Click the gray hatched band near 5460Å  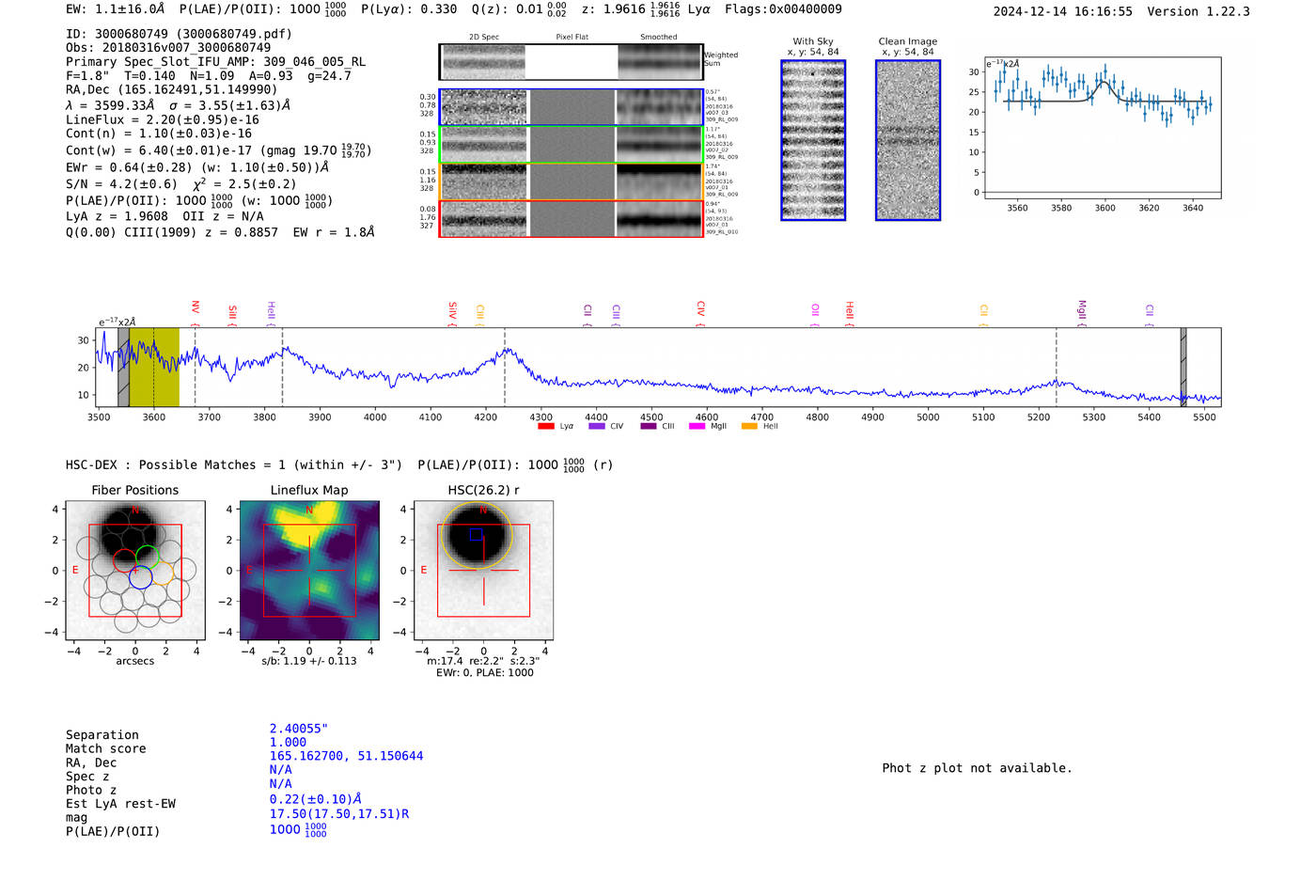(1183, 368)
